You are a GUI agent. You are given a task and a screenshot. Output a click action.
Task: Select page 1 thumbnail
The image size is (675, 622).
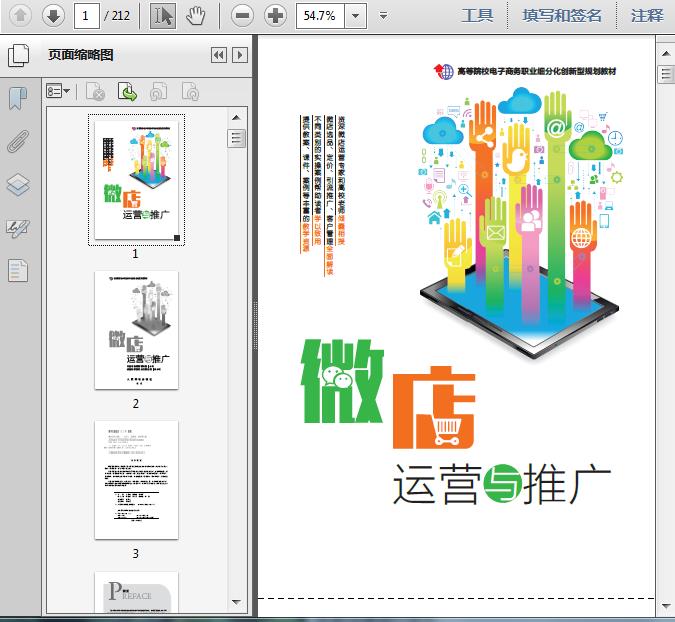[136, 180]
